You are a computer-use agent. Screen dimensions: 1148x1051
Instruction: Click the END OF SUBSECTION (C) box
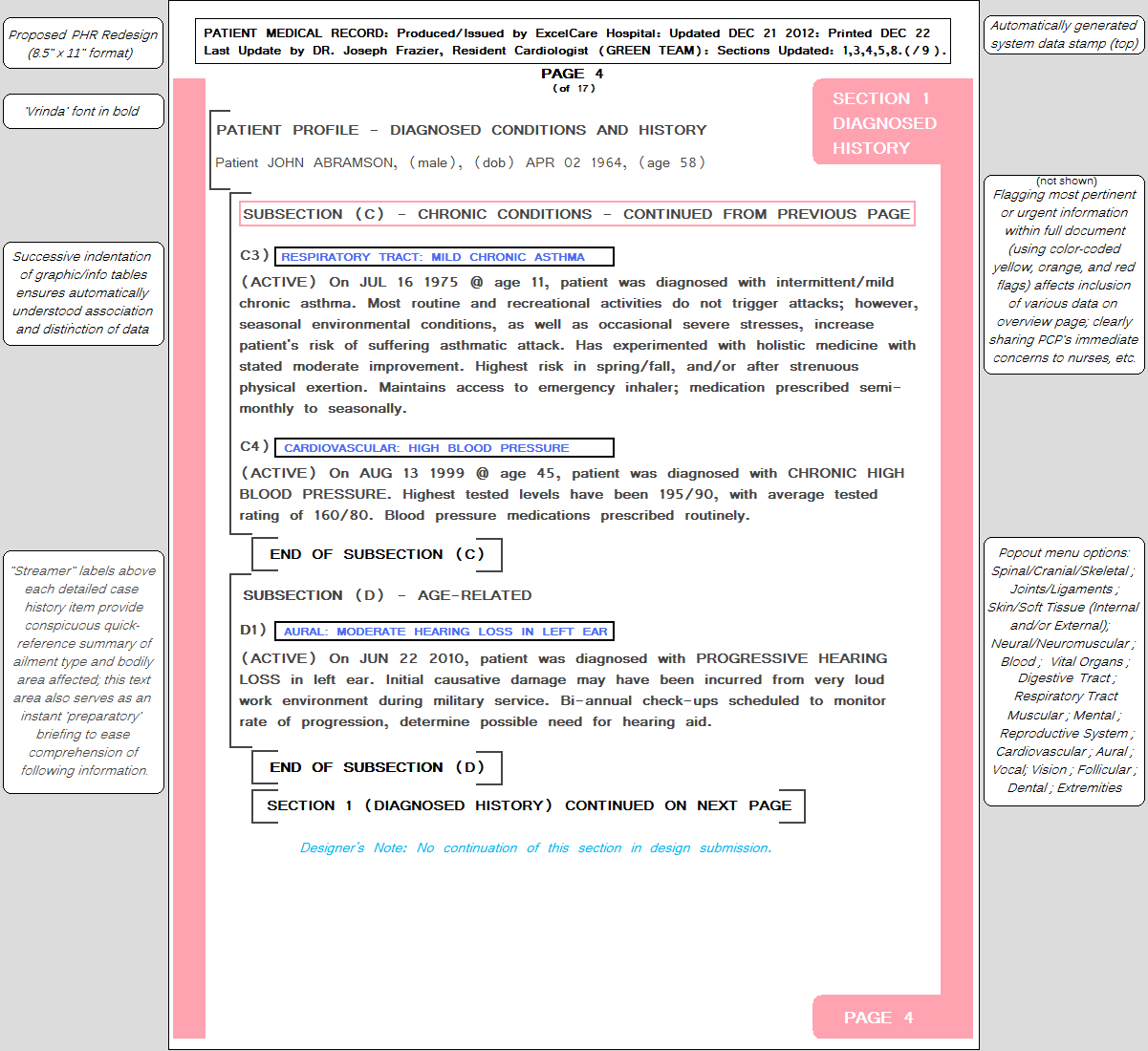click(377, 554)
